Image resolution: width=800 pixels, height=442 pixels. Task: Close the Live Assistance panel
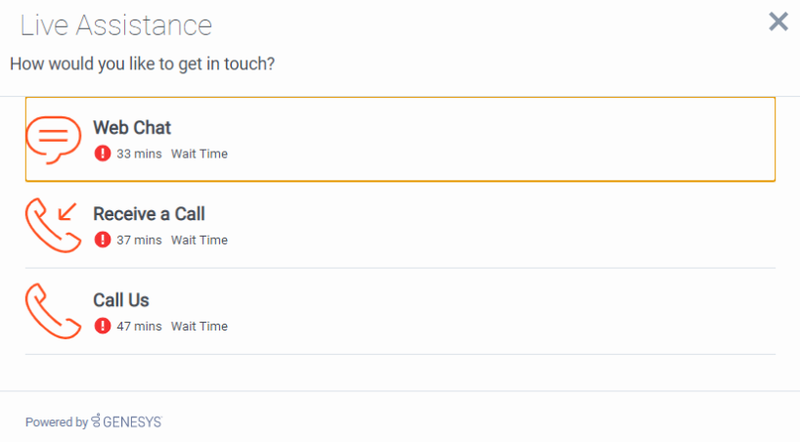(x=779, y=21)
